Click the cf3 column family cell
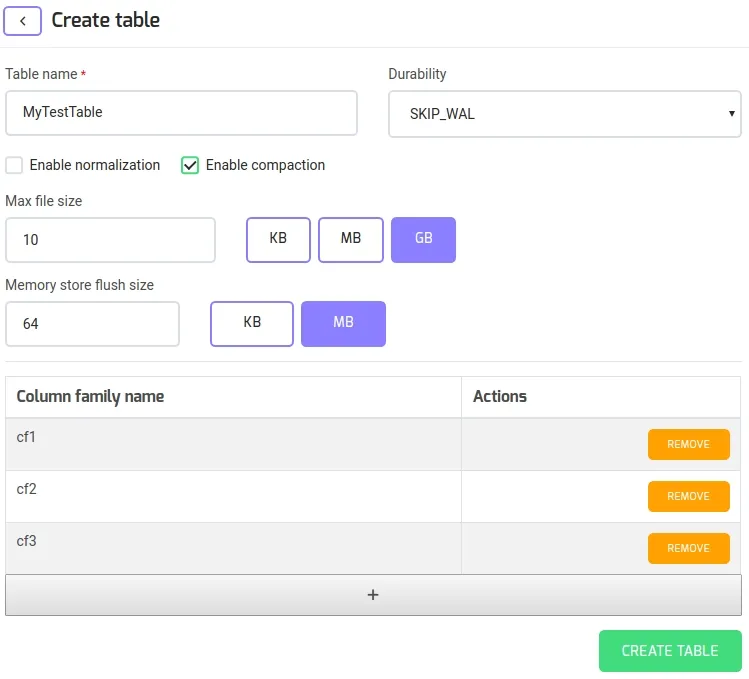 tap(233, 548)
